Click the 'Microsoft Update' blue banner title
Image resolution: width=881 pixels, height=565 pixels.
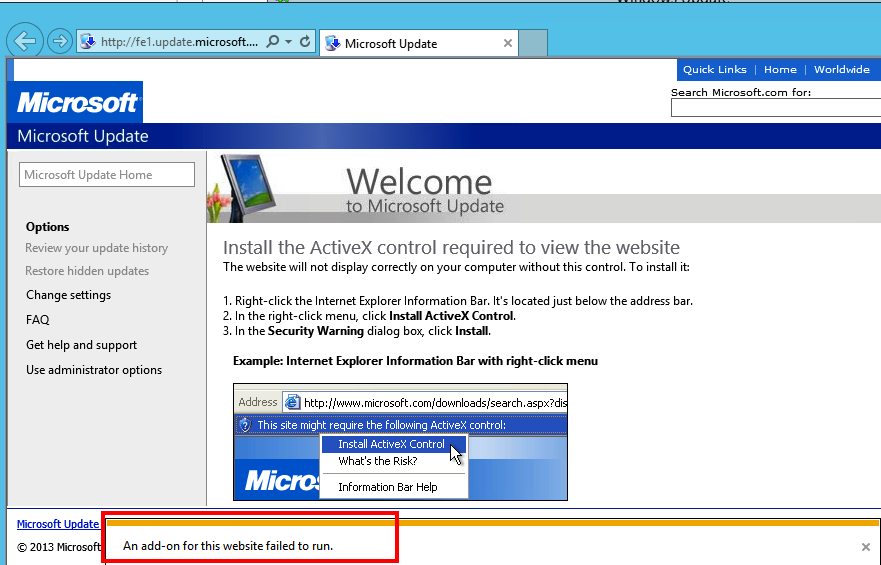[x=83, y=136]
